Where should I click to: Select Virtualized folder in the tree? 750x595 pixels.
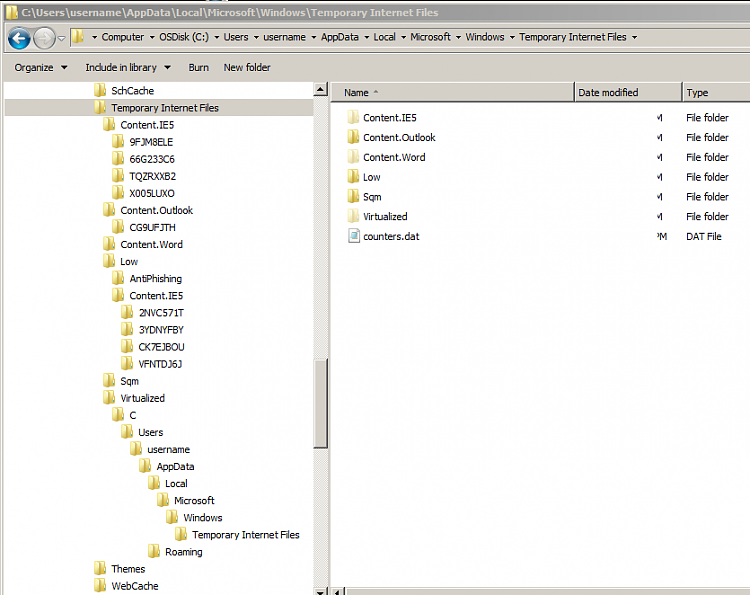pos(142,398)
